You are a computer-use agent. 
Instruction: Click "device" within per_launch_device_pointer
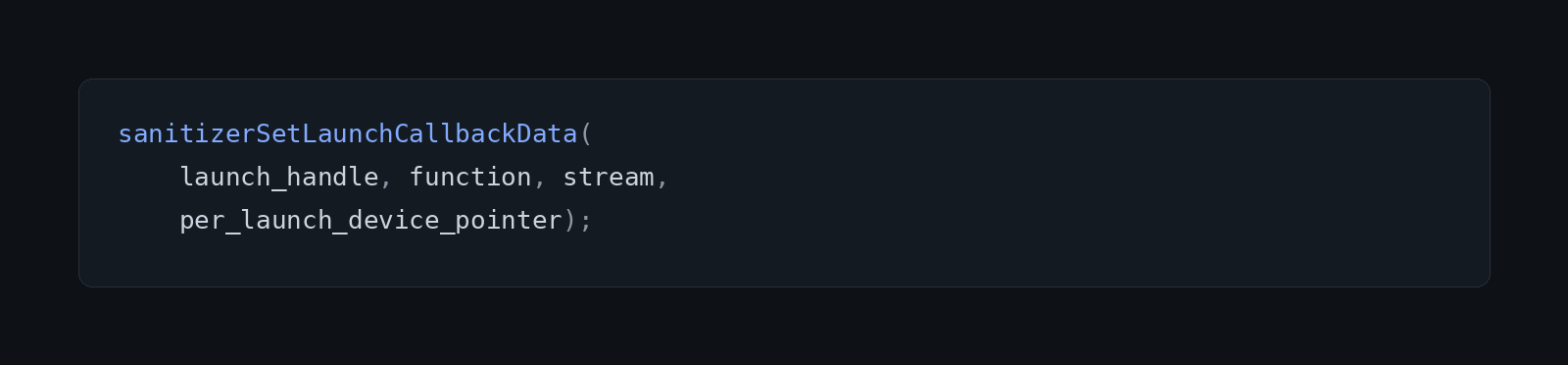[394, 220]
